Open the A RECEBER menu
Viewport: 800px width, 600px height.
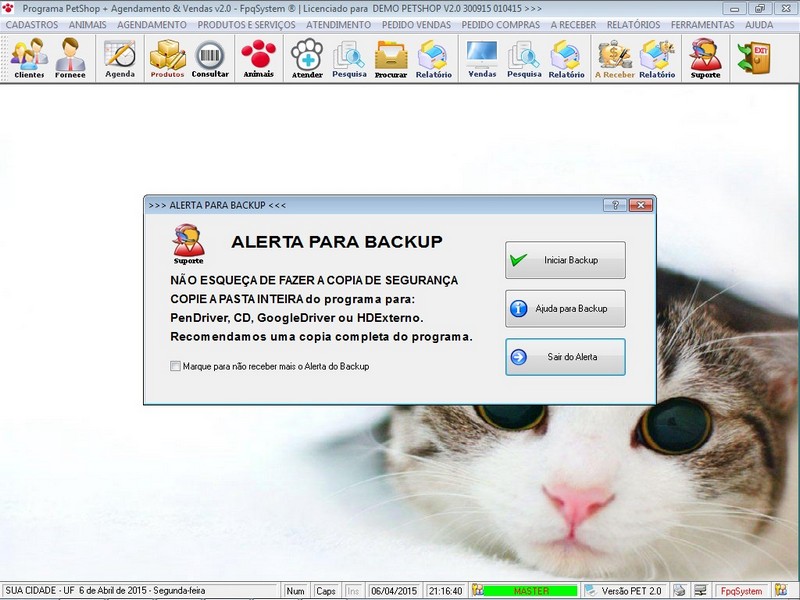[x=573, y=24]
